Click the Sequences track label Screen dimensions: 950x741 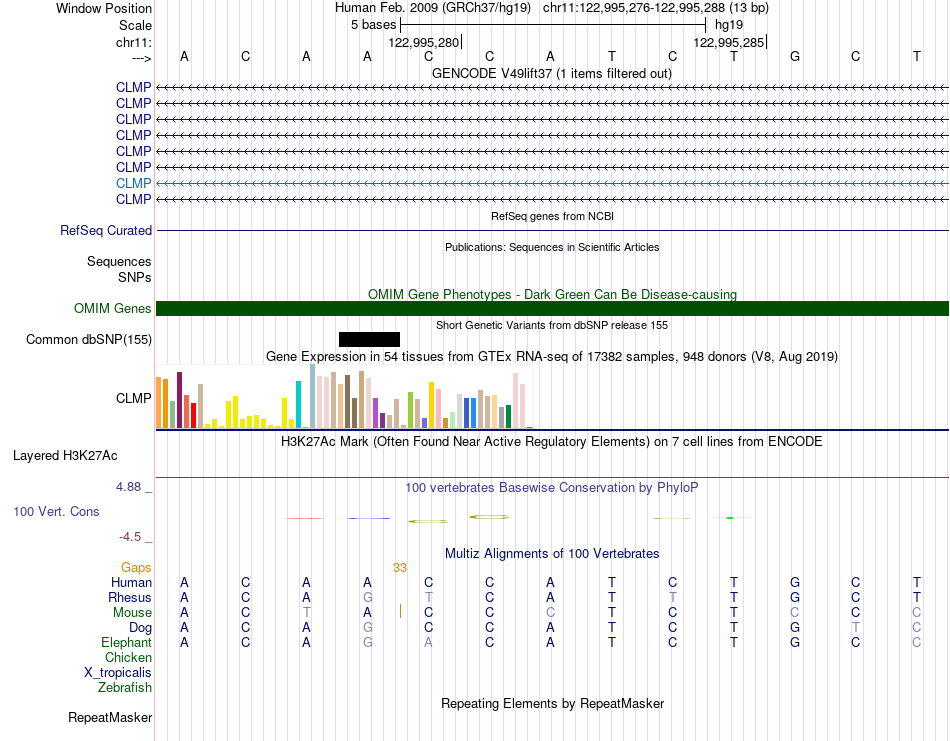pos(119,262)
